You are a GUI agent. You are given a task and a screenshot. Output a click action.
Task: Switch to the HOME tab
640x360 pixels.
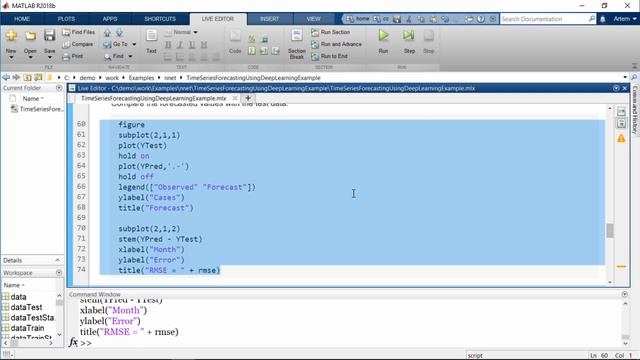click(22, 19)
